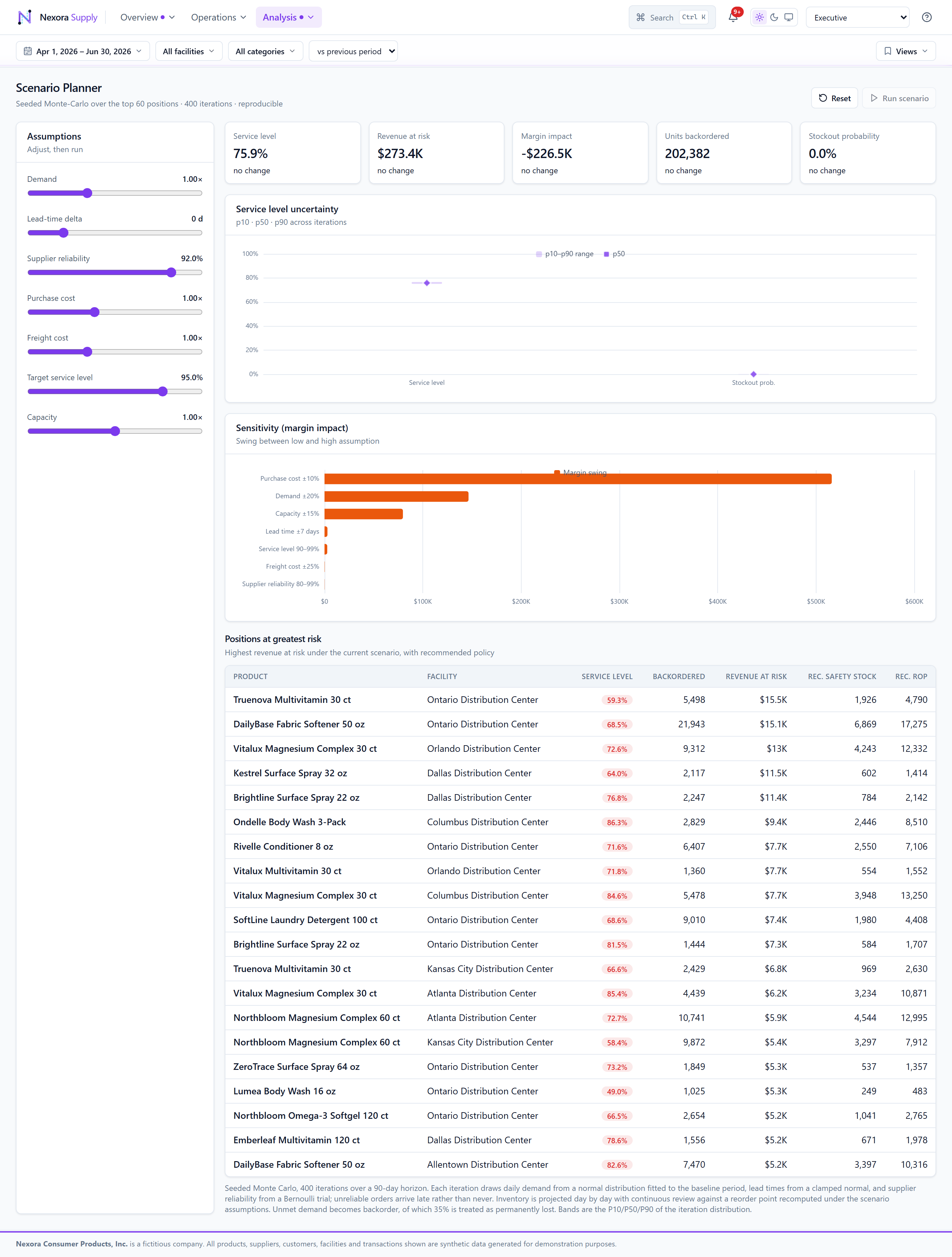This screenshot has width=952, height=1257.
Task: Expand the All facilities filter
Action: coord(189,51)
